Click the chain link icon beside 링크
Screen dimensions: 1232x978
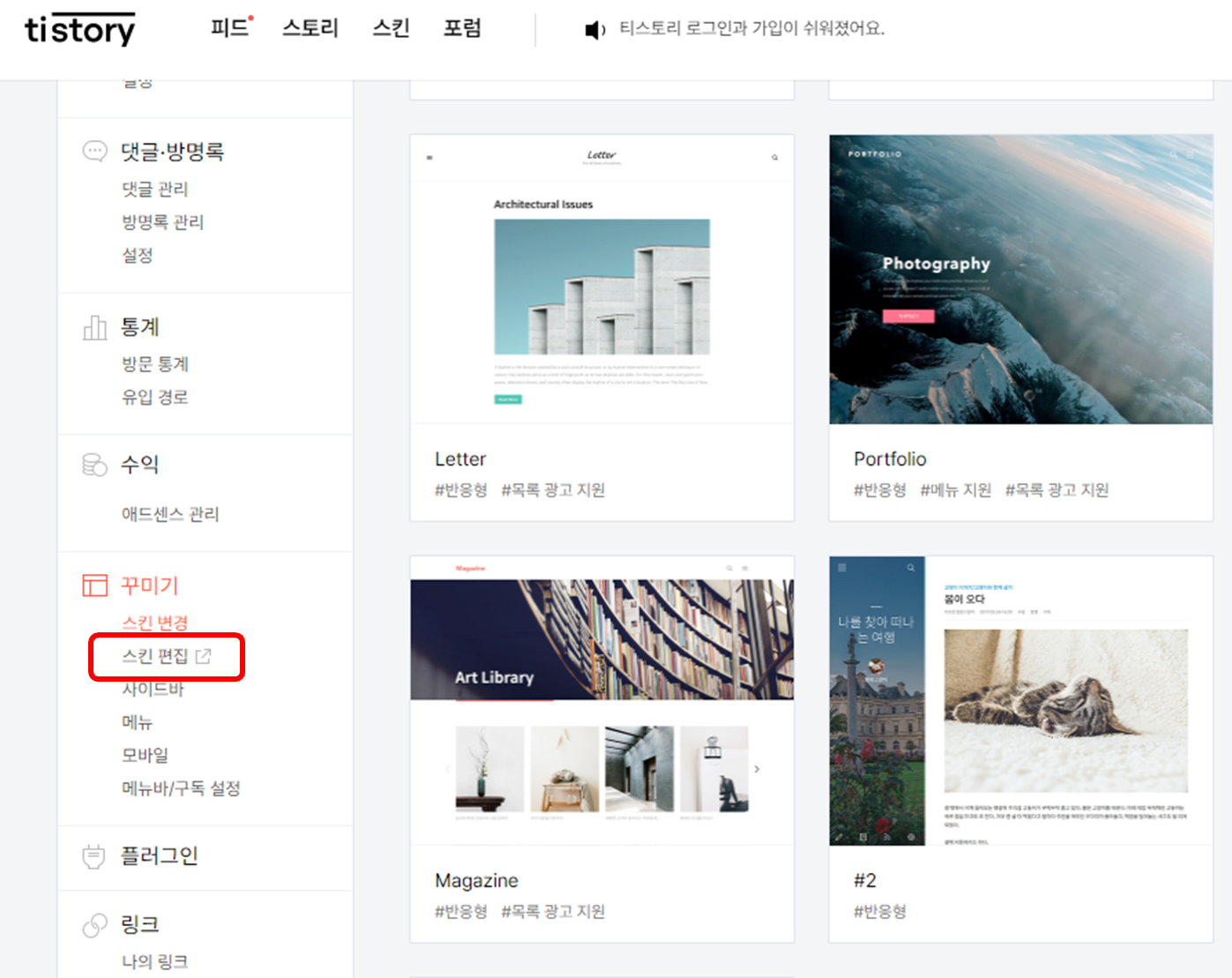94,925
